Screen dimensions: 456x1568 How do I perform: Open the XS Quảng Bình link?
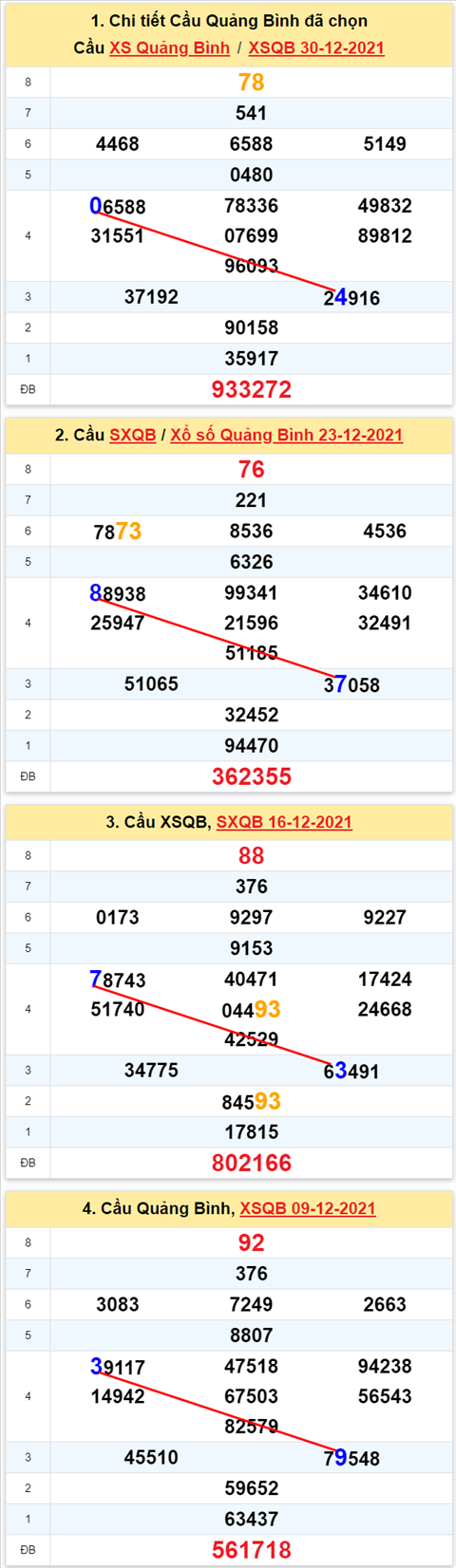coord(169,47)
